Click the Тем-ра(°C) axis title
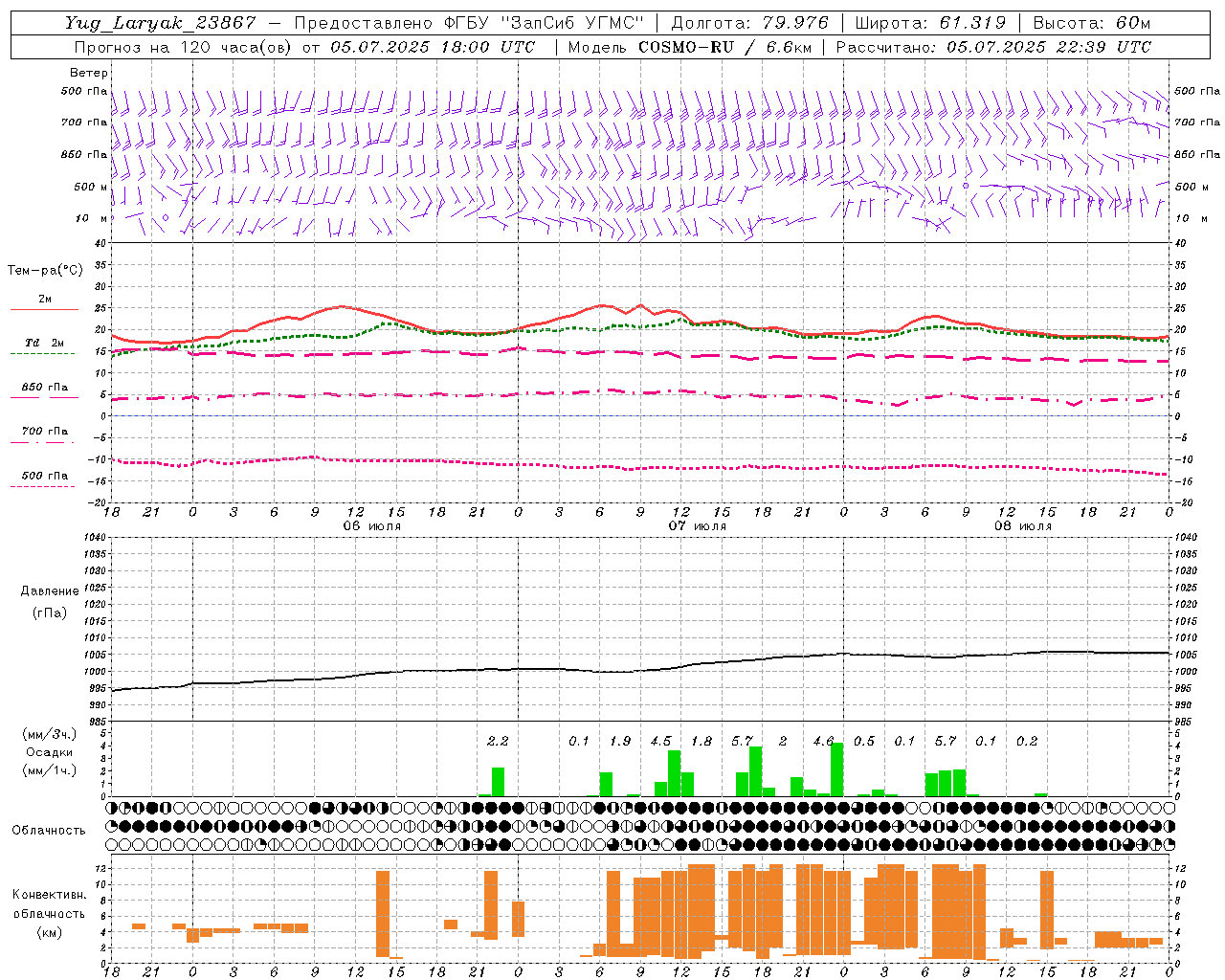 pos(45,270)
